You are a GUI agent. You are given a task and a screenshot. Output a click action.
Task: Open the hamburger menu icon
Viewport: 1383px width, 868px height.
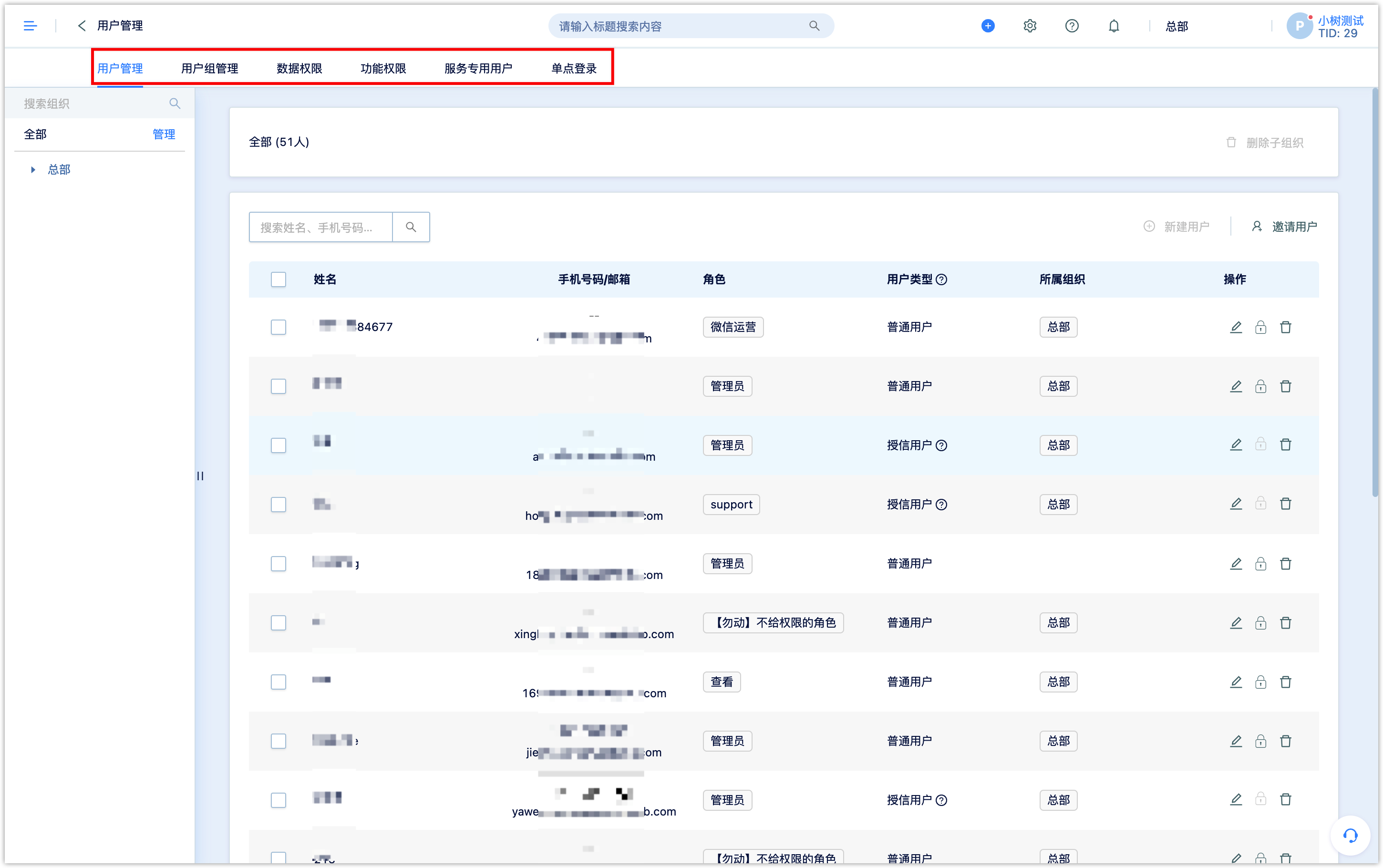pyautogui.click(x=30, y=26)
